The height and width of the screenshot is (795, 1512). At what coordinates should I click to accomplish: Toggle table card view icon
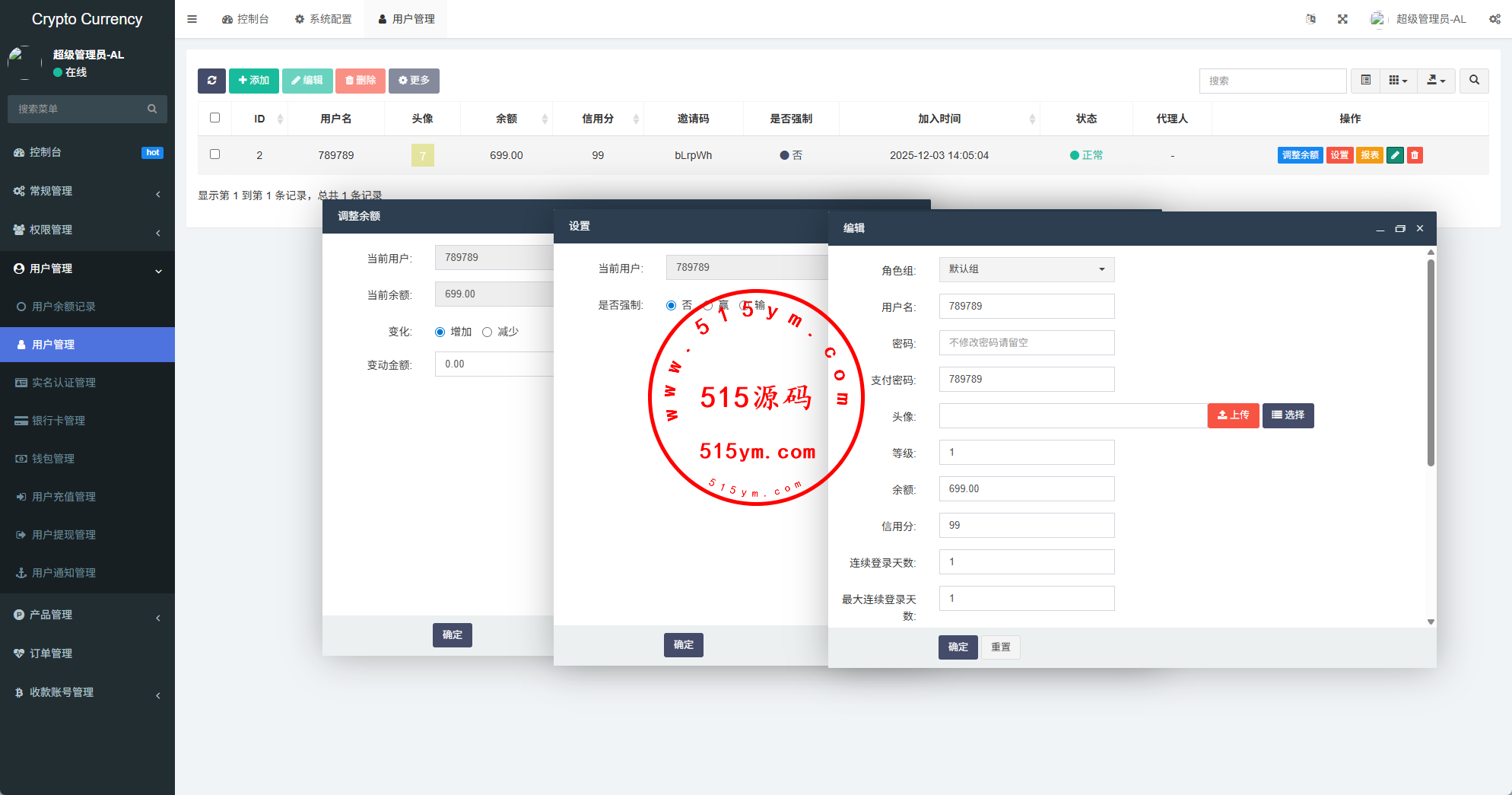(1366, 81)
